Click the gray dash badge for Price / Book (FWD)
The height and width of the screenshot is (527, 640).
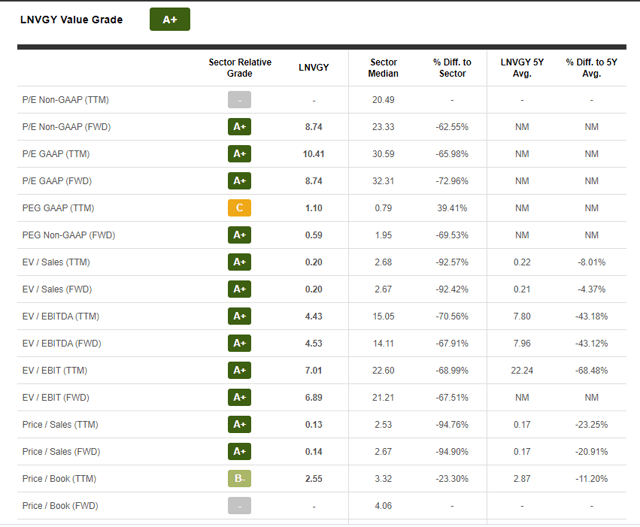click(239, 505)
